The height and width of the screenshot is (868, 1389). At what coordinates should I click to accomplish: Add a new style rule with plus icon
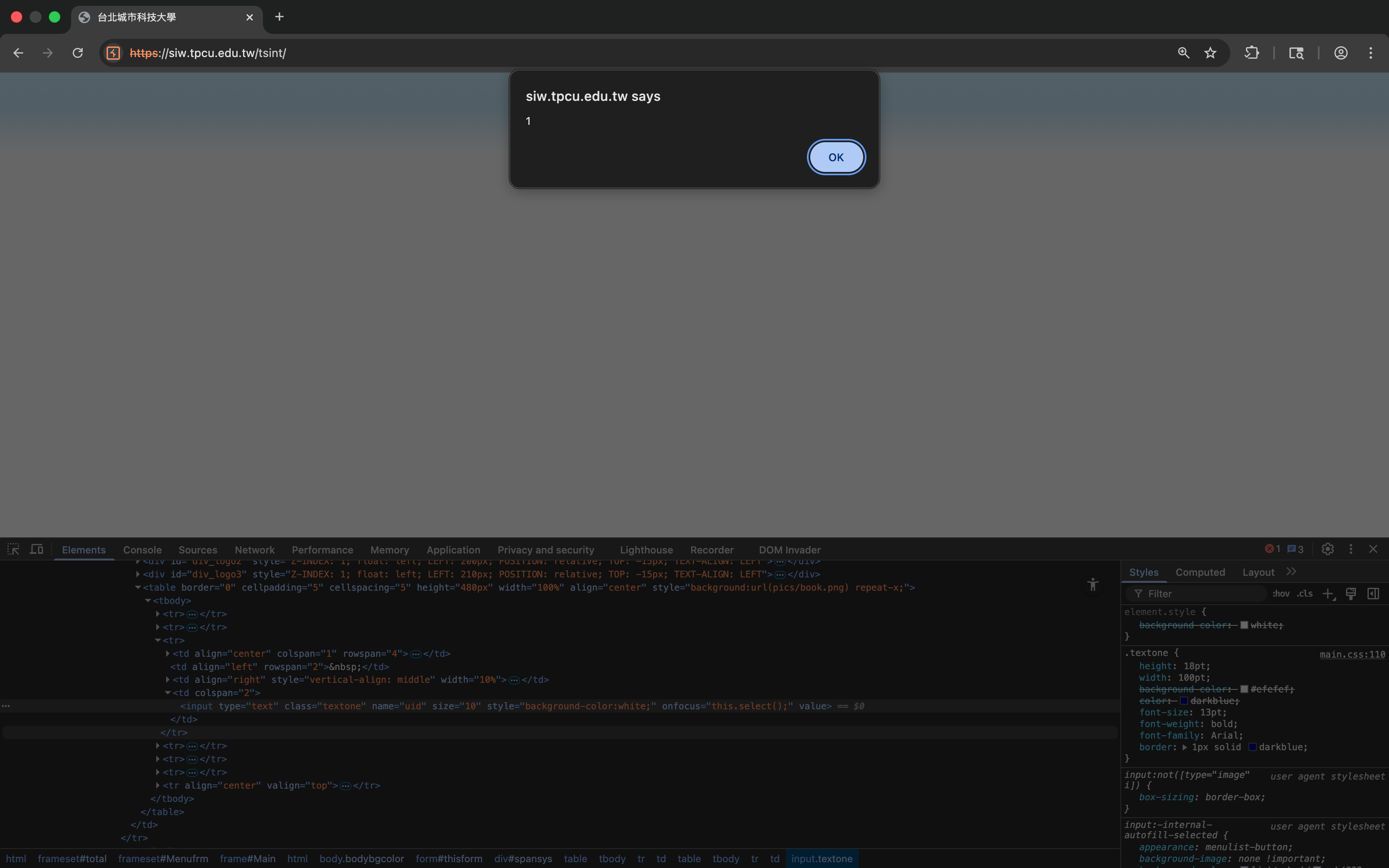coord(1328,594)
